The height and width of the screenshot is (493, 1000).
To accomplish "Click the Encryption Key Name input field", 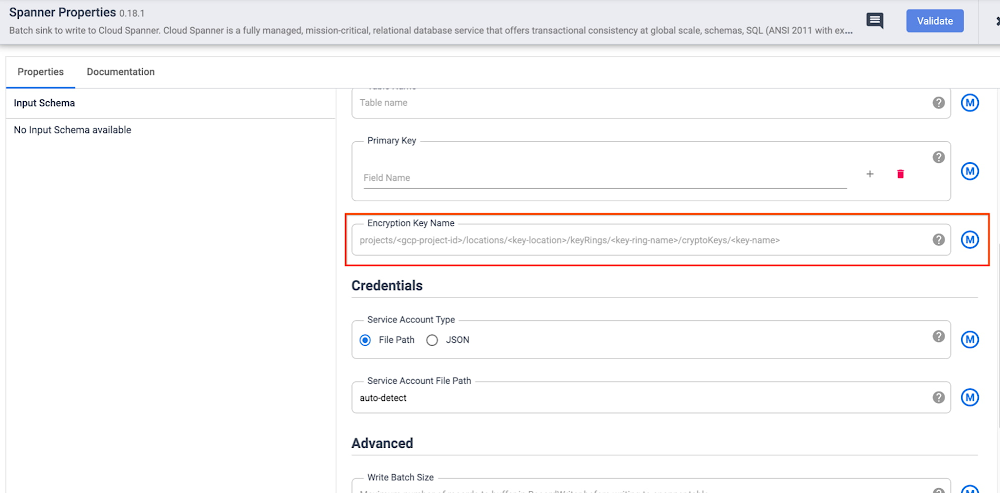I will (640, 240).
